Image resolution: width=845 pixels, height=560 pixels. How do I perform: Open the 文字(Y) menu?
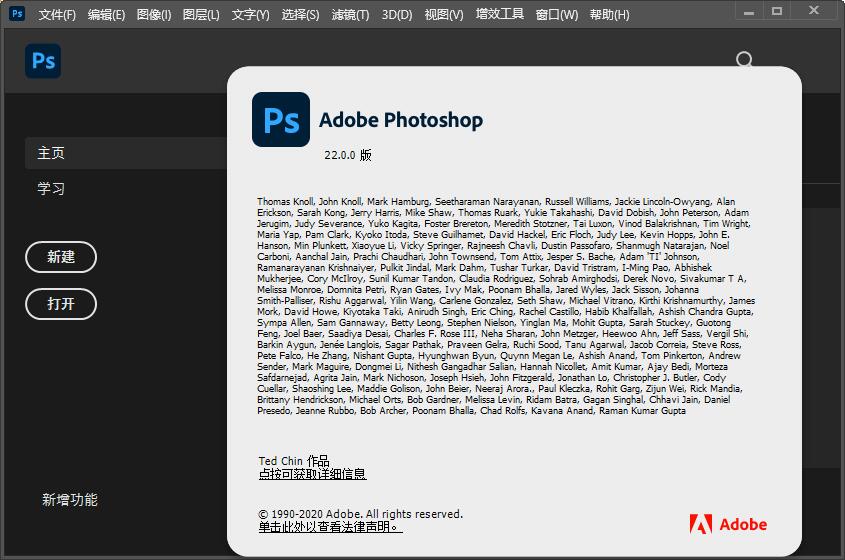pyautogui.click(x=250, y=15)
